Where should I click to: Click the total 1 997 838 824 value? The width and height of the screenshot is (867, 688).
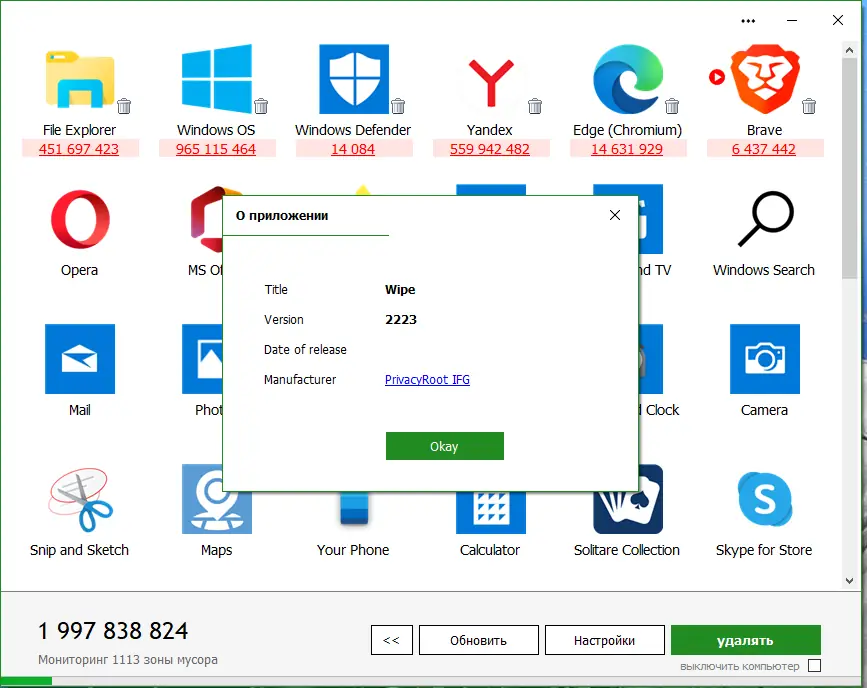click(113, 630)
